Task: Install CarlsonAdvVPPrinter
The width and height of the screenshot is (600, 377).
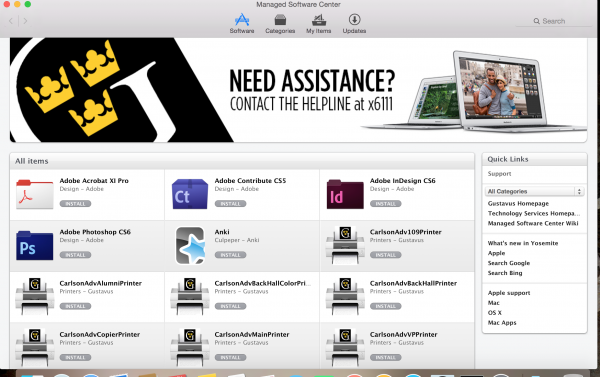Action: [386, 357]
